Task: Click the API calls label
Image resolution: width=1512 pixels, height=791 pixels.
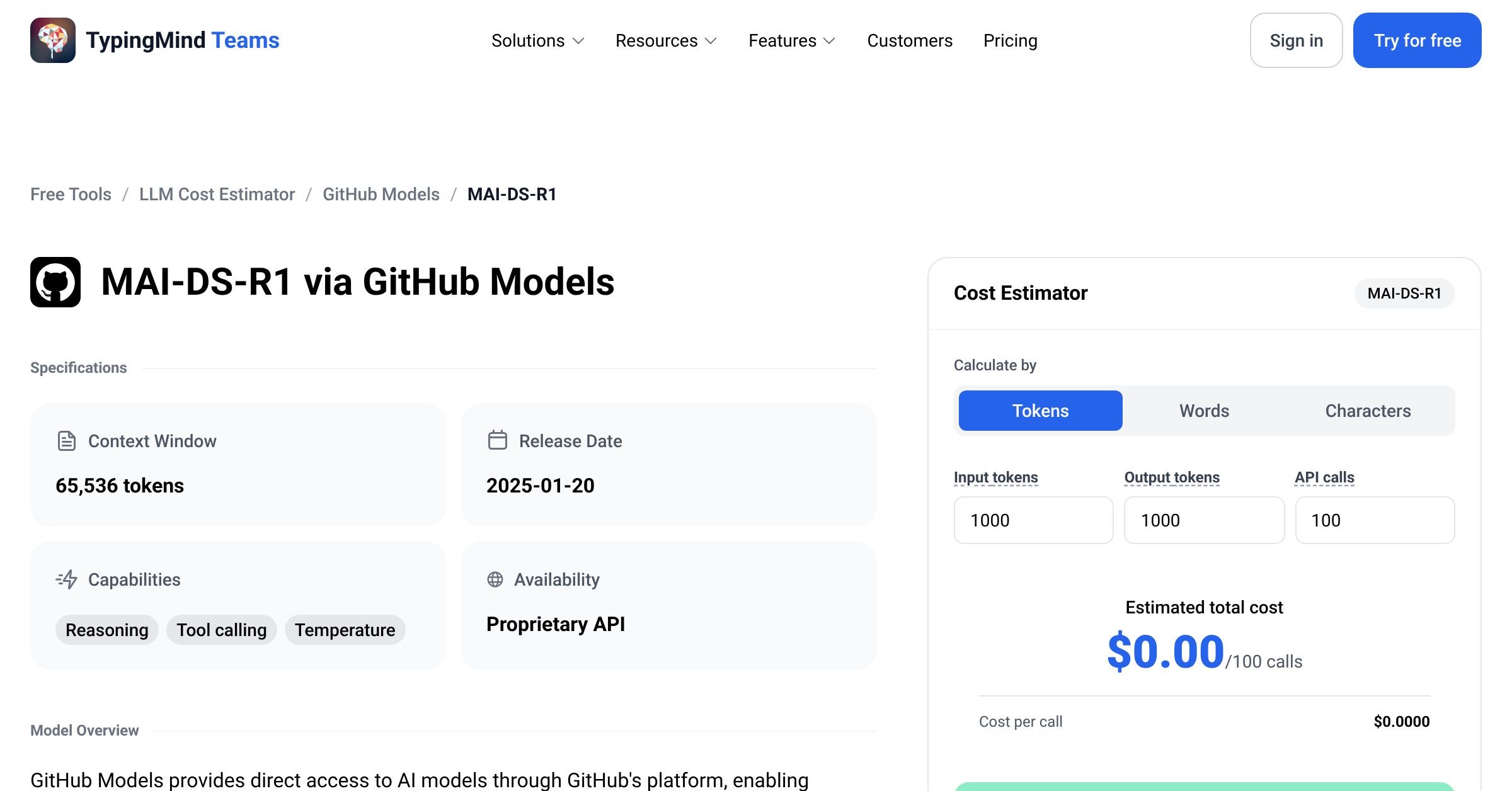Action: 1325,477
